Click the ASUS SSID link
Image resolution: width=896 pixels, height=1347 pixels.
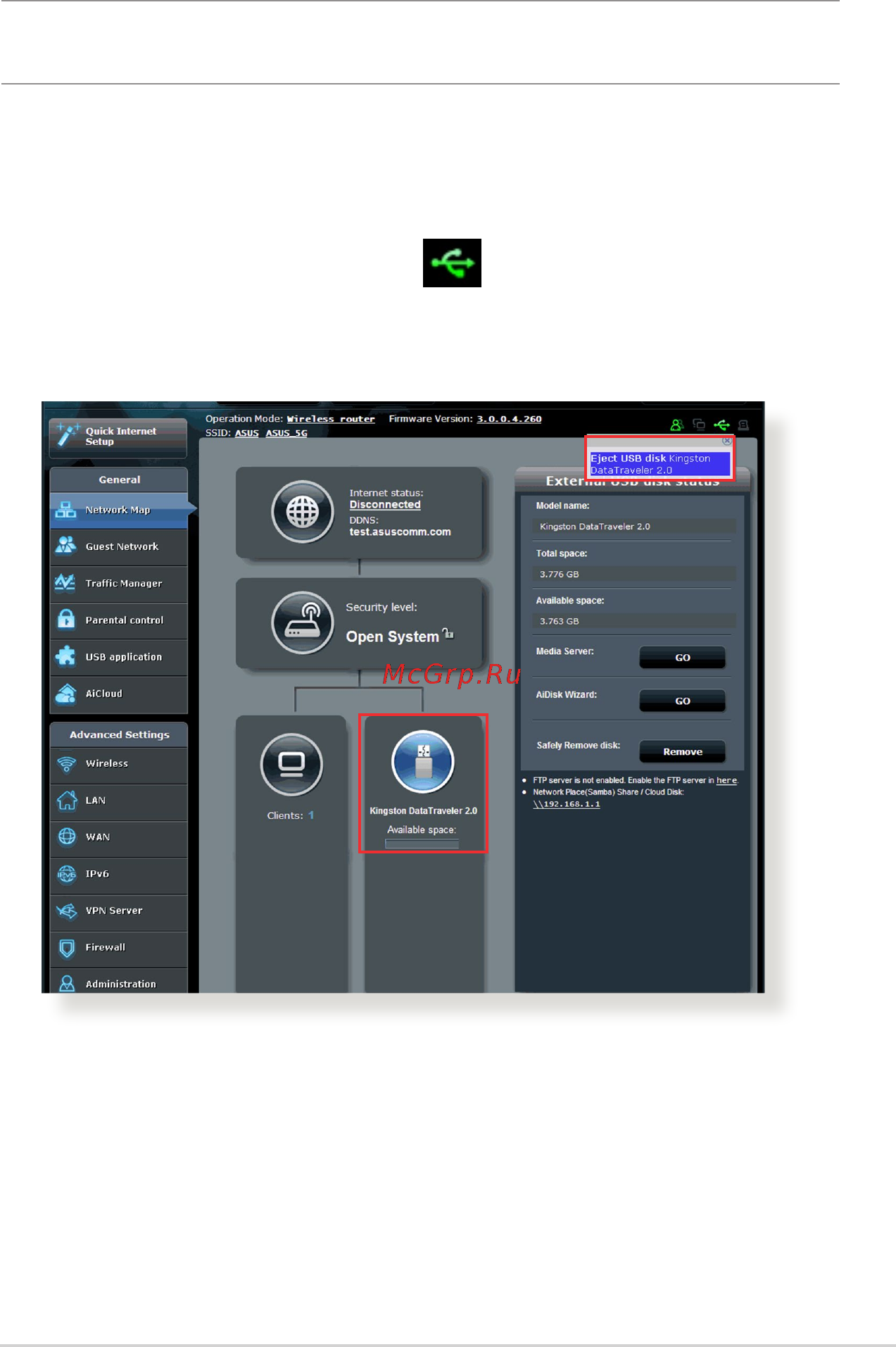click(246, 433)
